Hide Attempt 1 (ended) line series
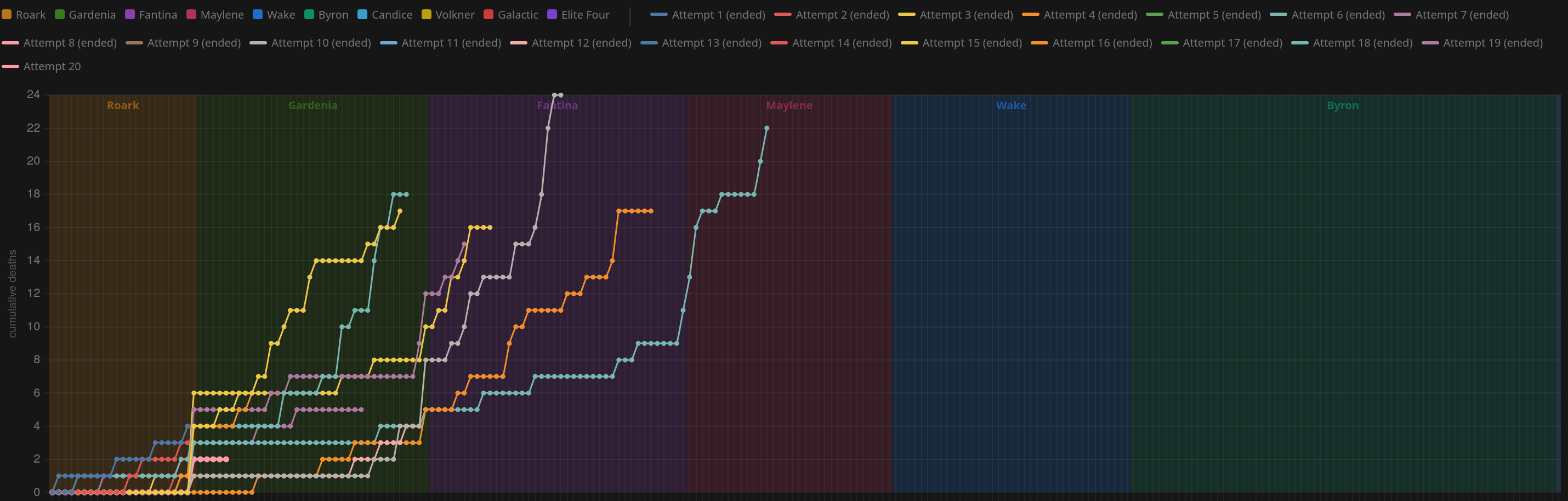Screen dimensions: 1568x501 point(708,15)
